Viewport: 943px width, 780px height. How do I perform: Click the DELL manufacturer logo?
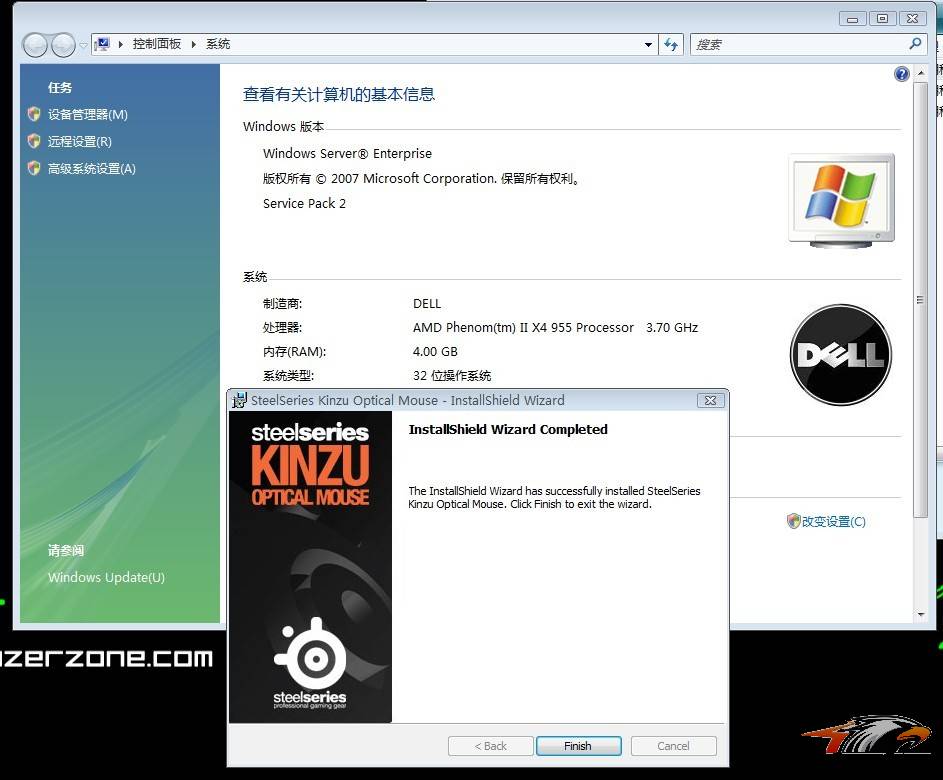click(840, 355)
